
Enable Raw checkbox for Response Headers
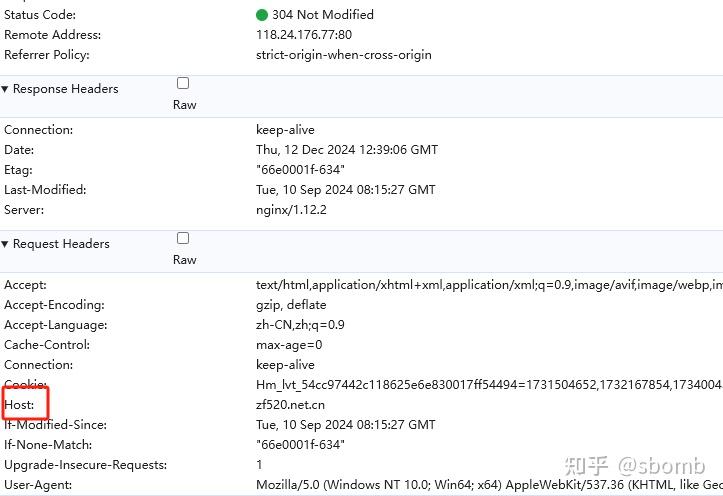click(x=183, y=83)
